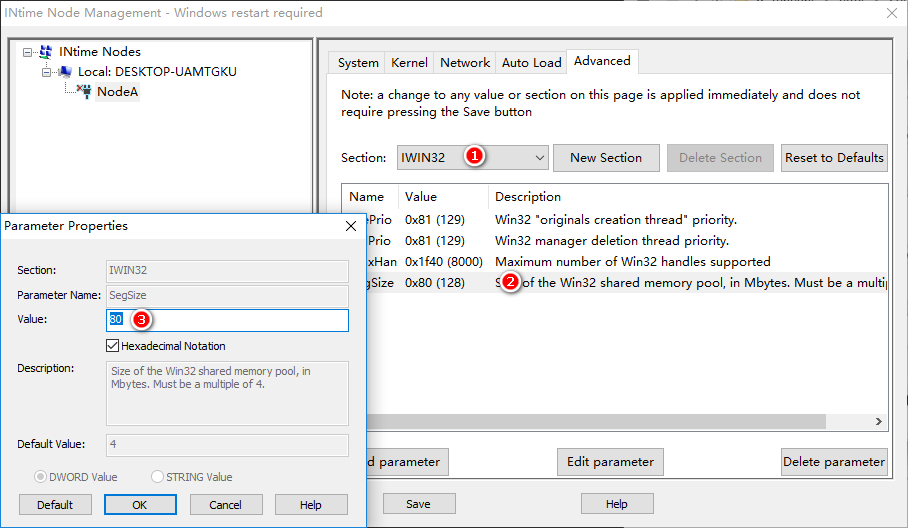
Task: Click the Save button in main window
Action: [x=419, y=504]
